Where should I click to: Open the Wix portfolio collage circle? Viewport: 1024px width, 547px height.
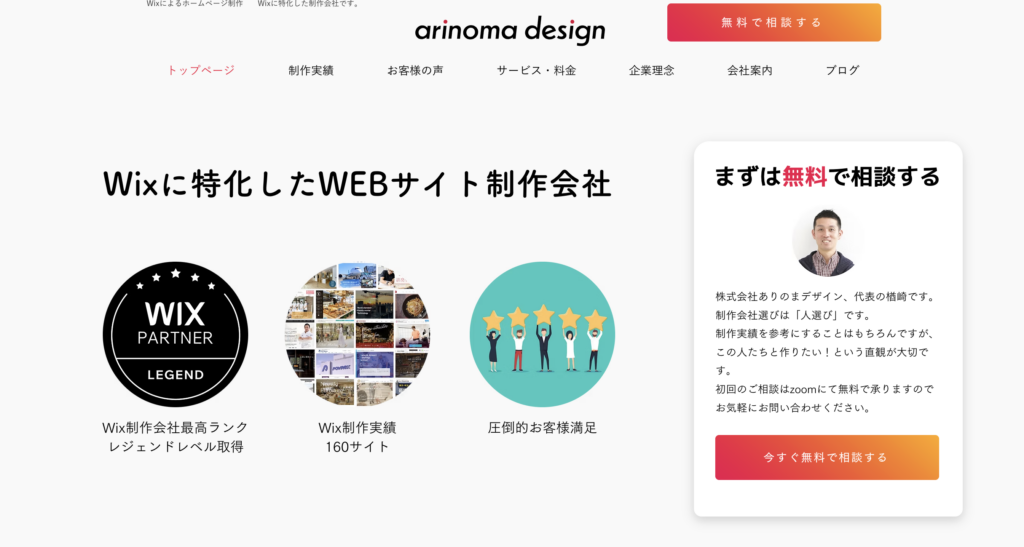(357, 334)
